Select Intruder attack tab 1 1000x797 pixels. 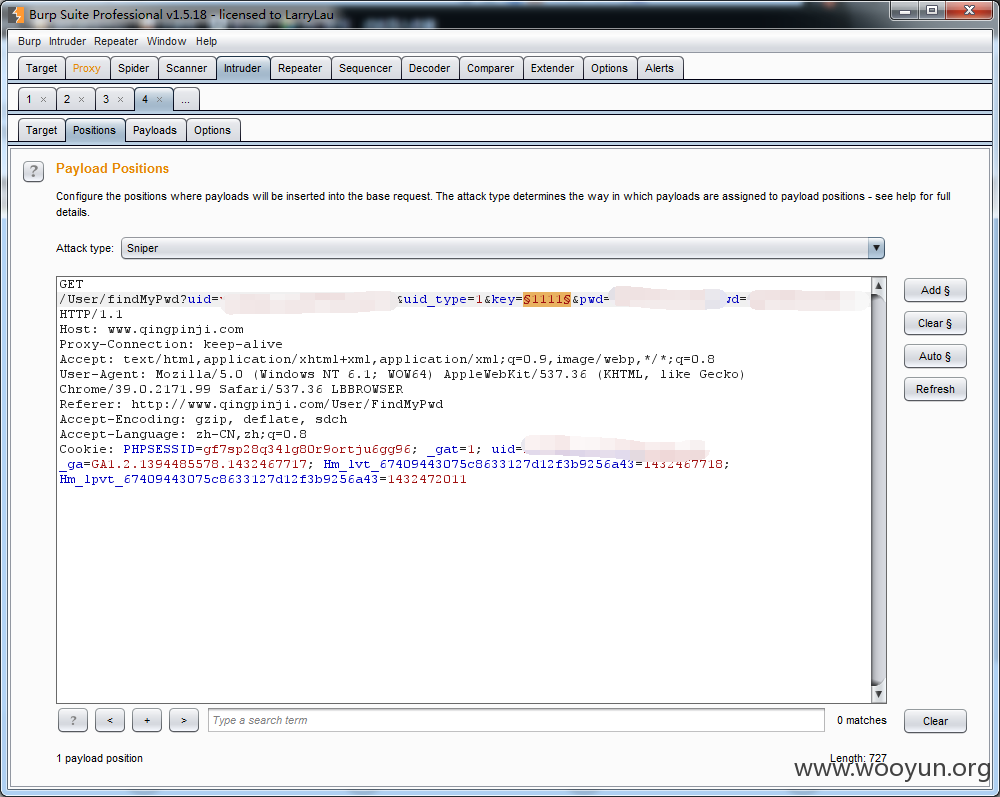pos(29,99)
